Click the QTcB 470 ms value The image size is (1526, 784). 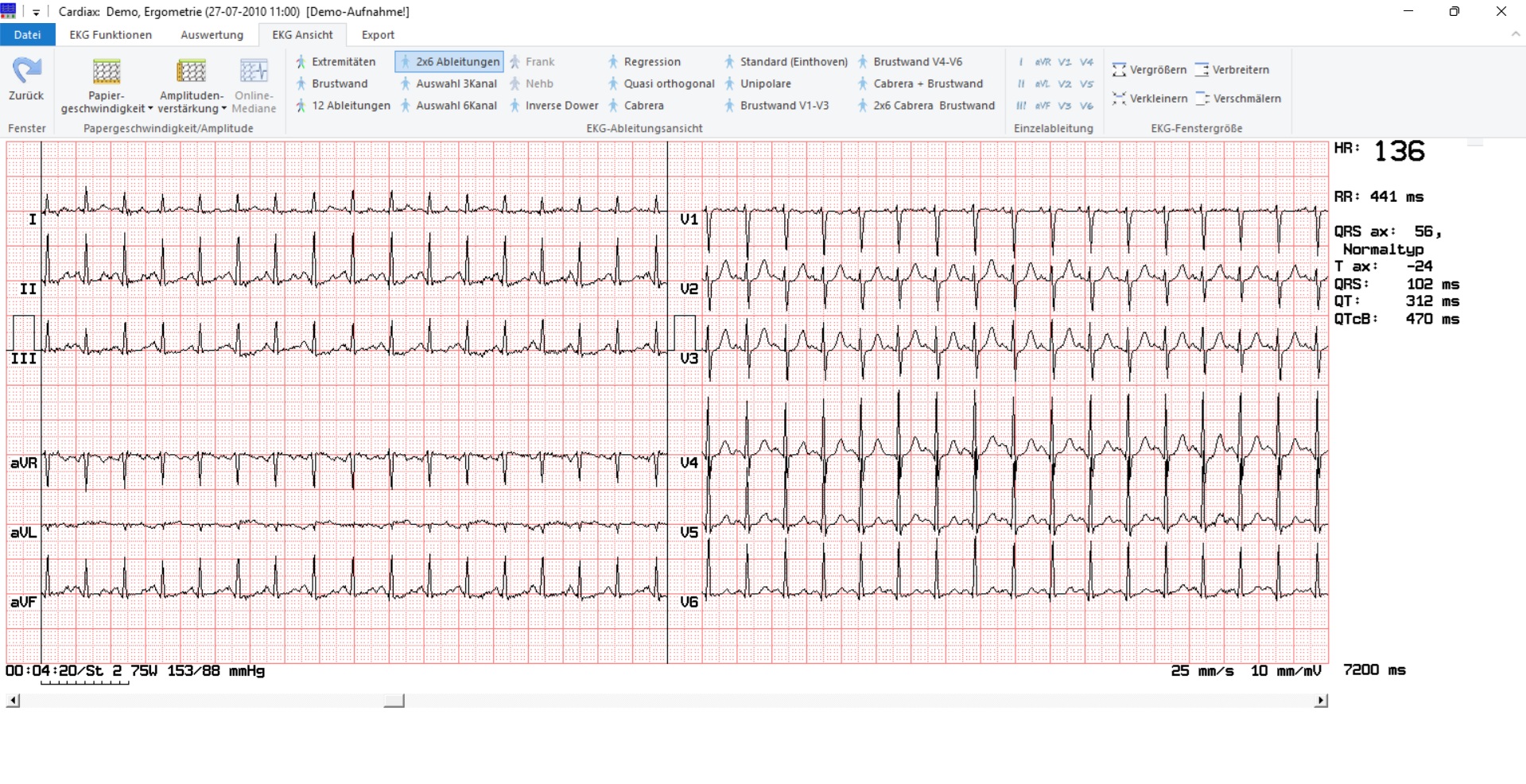(1396, 319)
